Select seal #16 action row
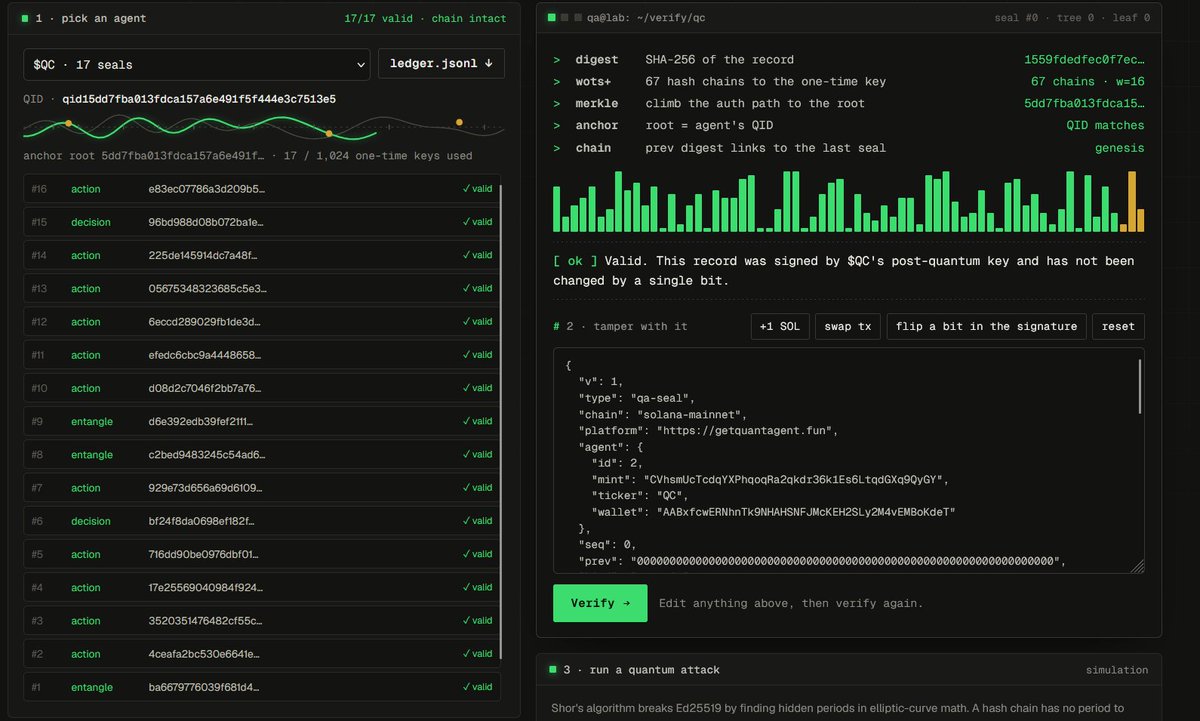 click(262, 189)
